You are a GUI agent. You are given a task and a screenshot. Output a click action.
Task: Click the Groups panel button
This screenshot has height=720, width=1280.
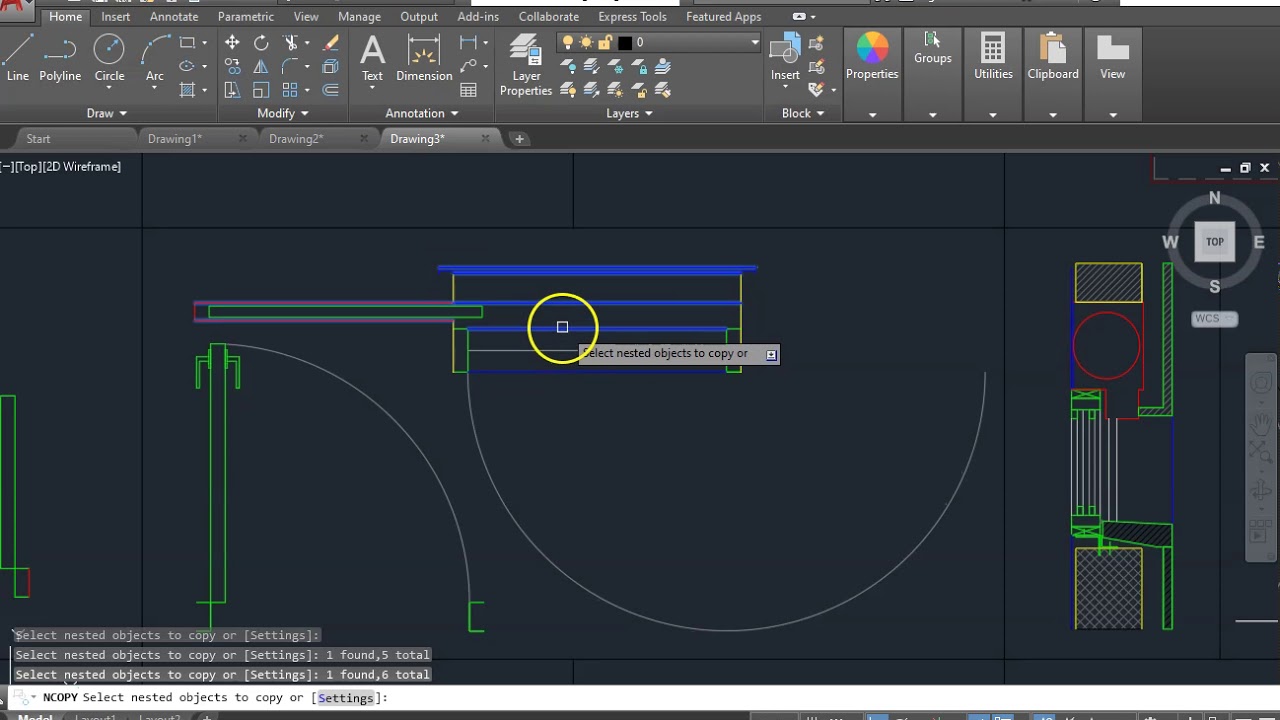point(932,48)
